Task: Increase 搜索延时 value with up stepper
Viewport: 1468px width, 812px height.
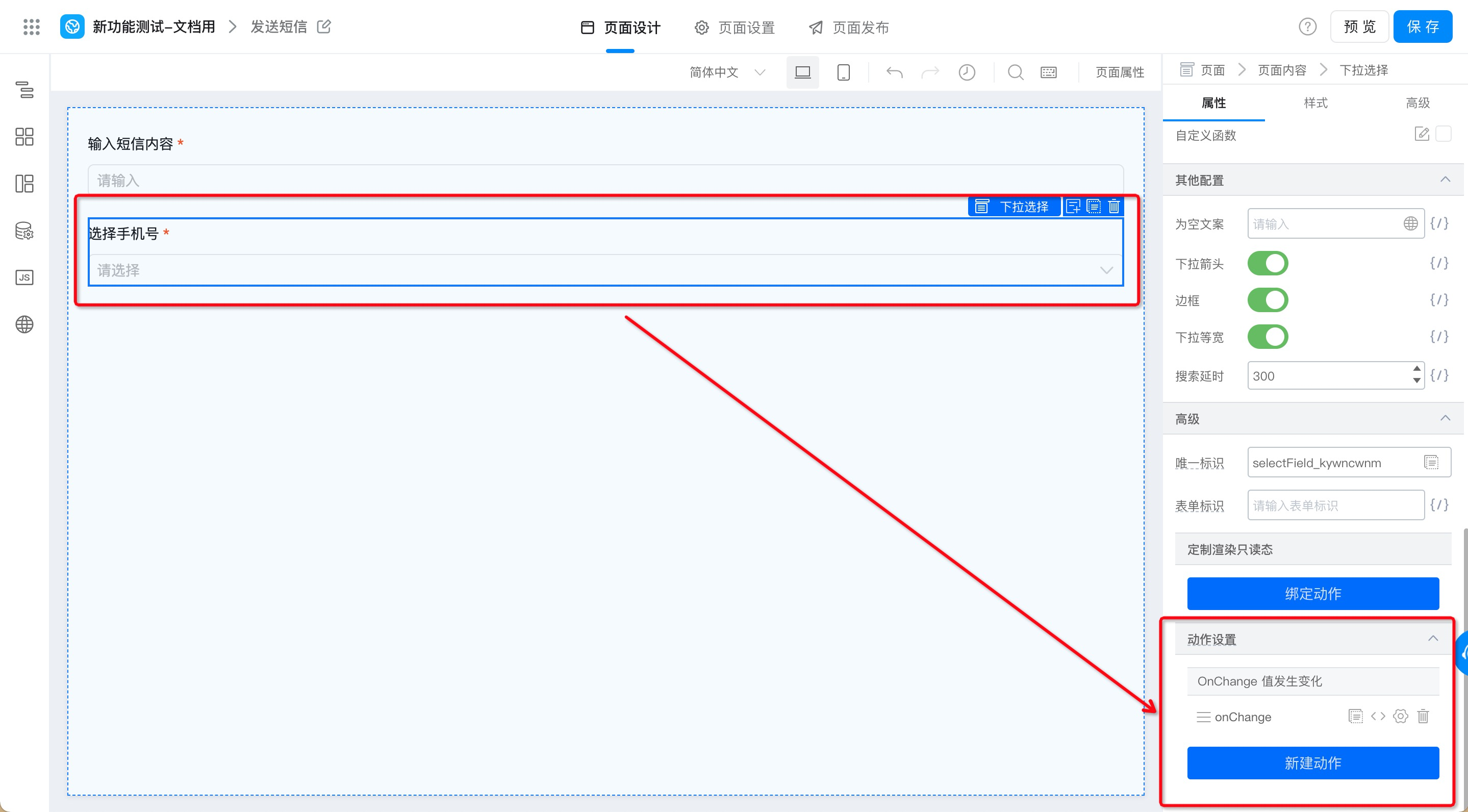Action: coord(1416,369)
